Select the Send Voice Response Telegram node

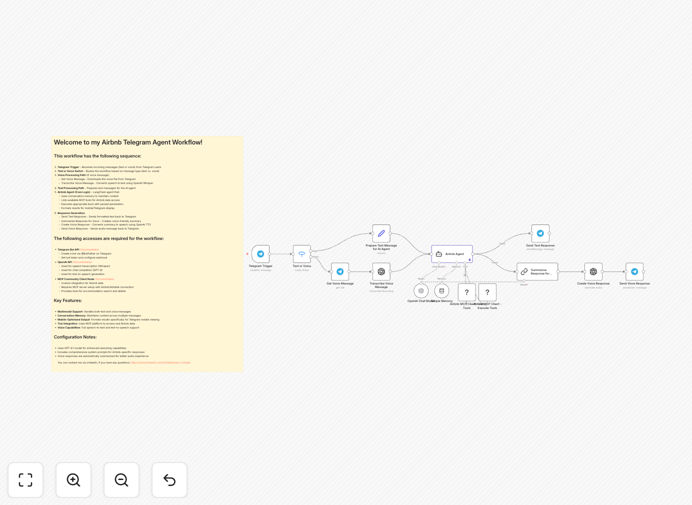(x=634, y=271)
